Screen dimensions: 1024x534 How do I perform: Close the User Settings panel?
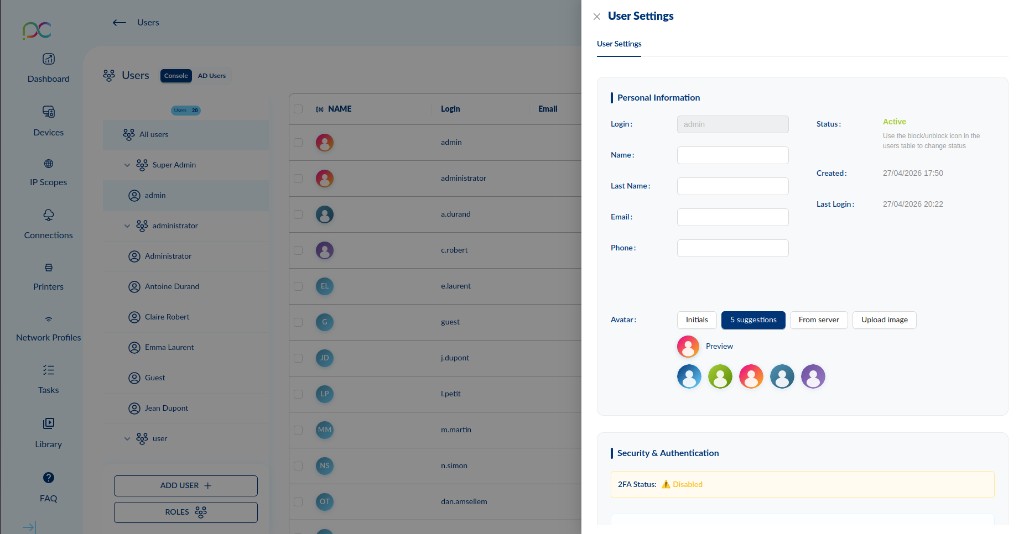(x=596, y=16)
